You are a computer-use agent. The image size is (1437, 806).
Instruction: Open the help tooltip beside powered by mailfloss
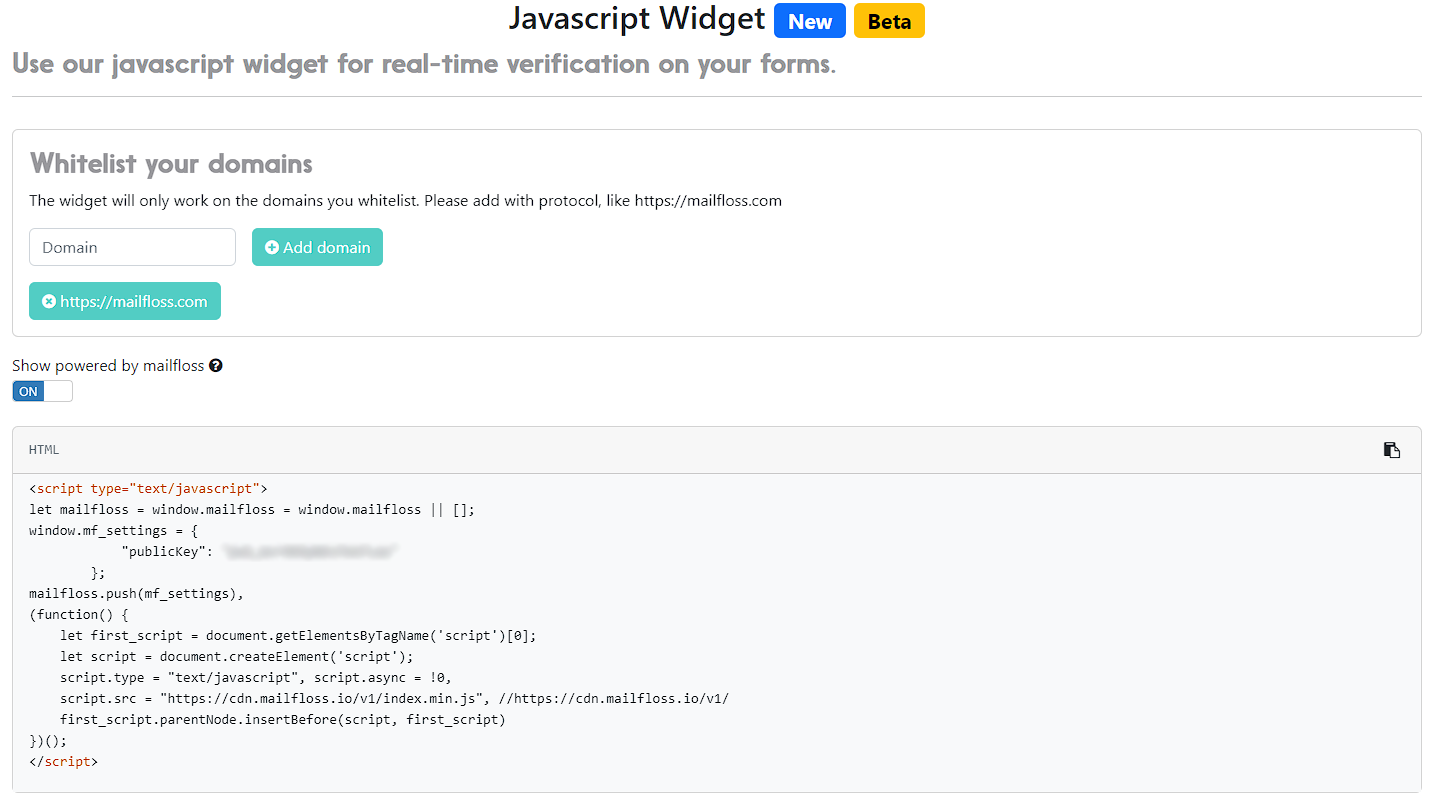[x=216, y=366]
